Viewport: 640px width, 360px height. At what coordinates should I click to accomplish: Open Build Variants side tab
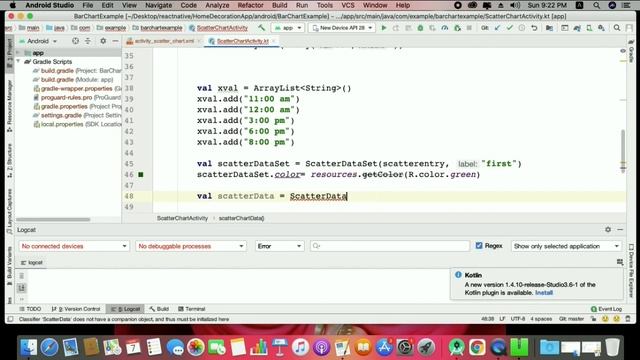click(9, 265)
